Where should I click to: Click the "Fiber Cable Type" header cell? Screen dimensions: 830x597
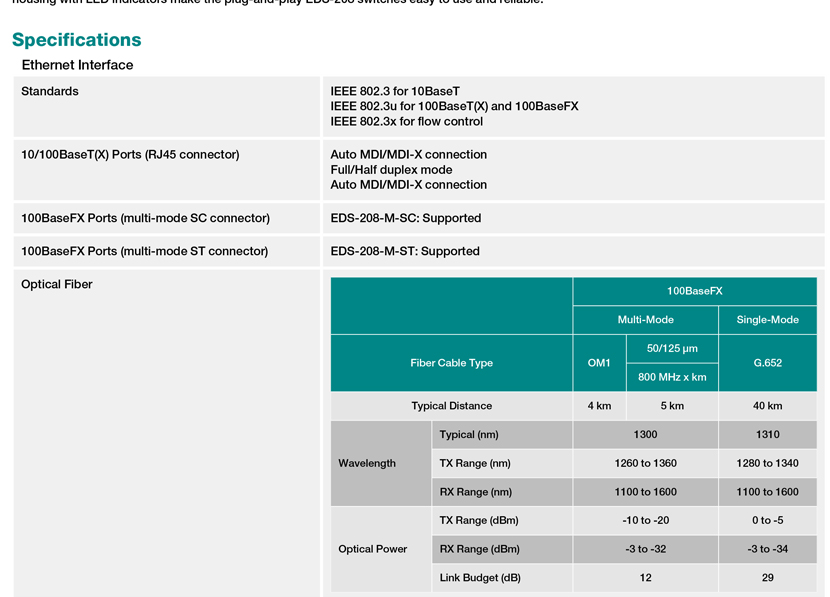click(452, 363)
